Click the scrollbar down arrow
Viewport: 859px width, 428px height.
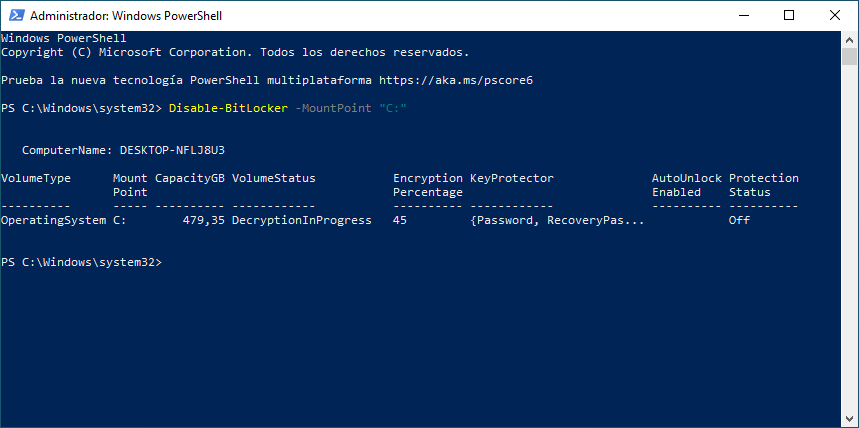(849, 419)
